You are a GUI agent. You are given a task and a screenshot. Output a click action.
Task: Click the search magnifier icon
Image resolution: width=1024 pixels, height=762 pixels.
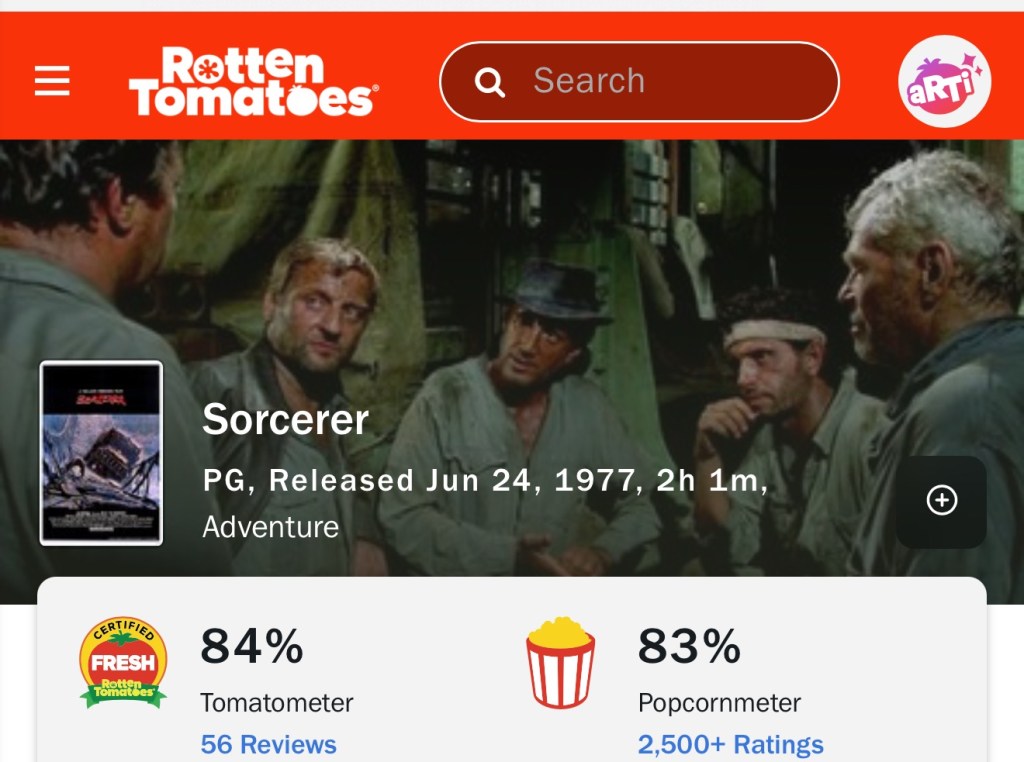(x=489, y=82)
